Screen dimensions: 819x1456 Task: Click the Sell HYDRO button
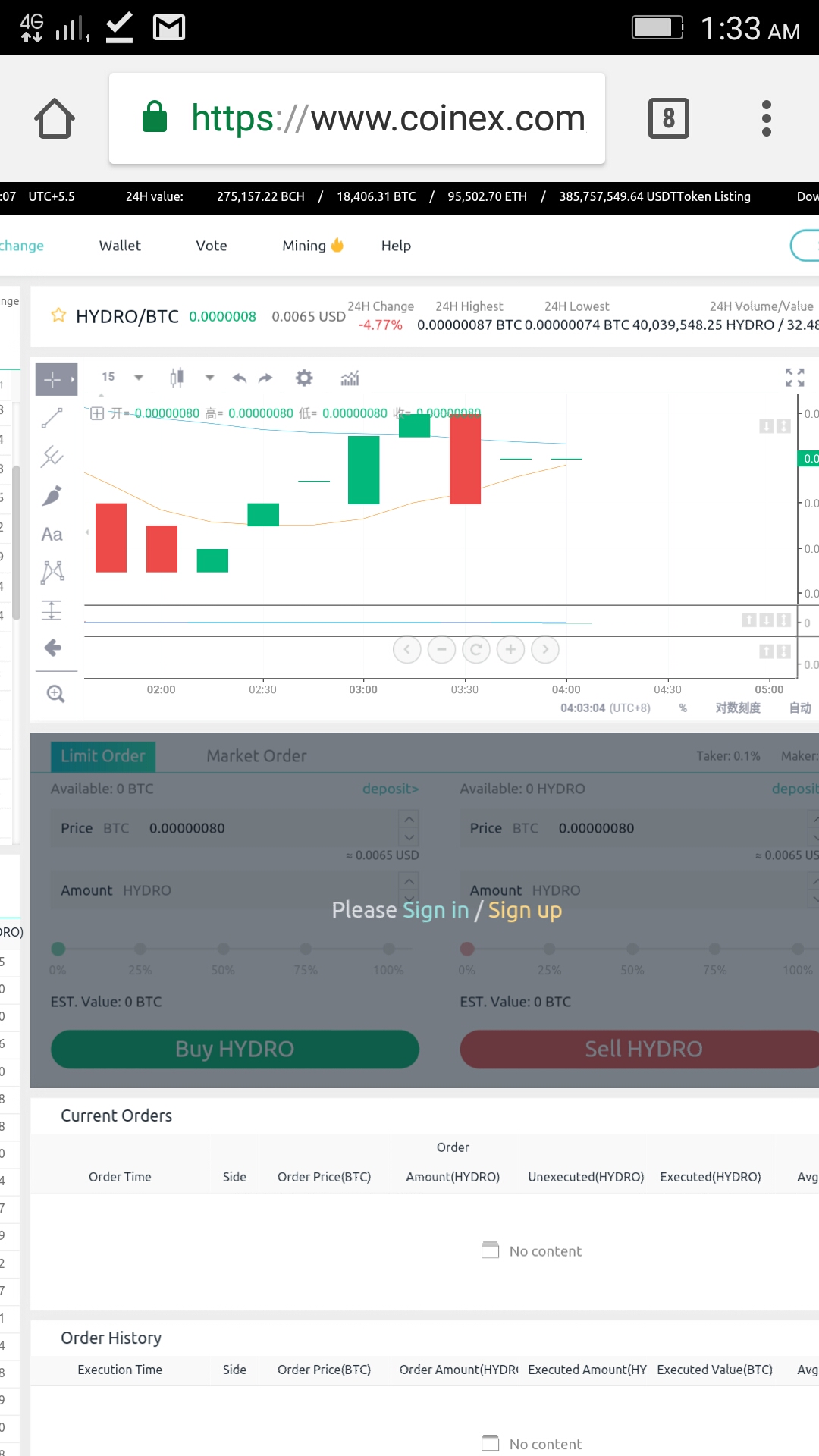point(639,1049)
